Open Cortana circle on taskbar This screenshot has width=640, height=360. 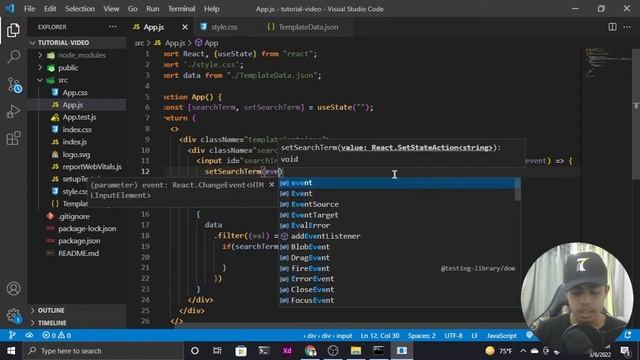coord(195,351)
